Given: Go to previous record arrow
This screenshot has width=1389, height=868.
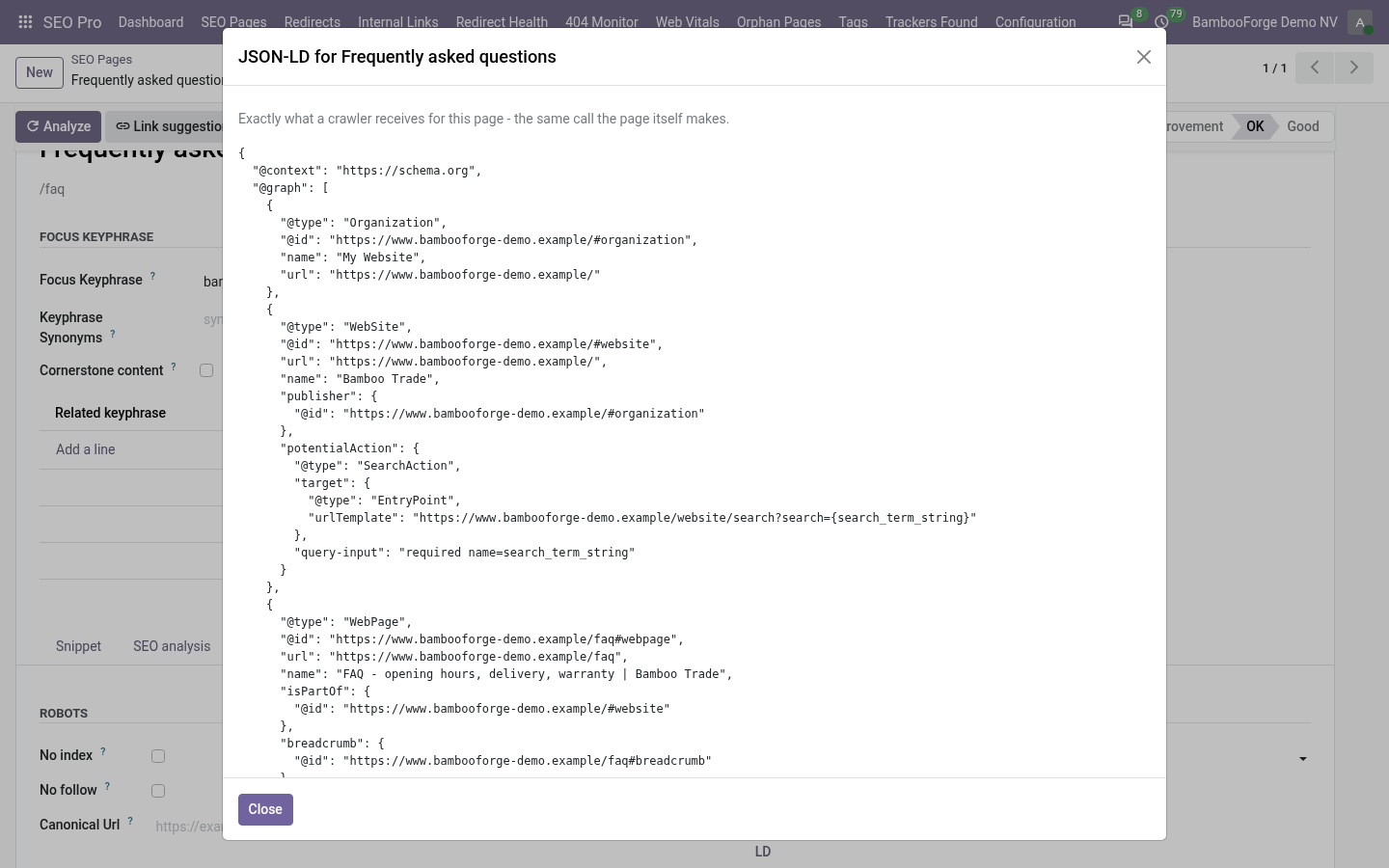Looking at the screenshot, I should click(x=1315, y=68).
